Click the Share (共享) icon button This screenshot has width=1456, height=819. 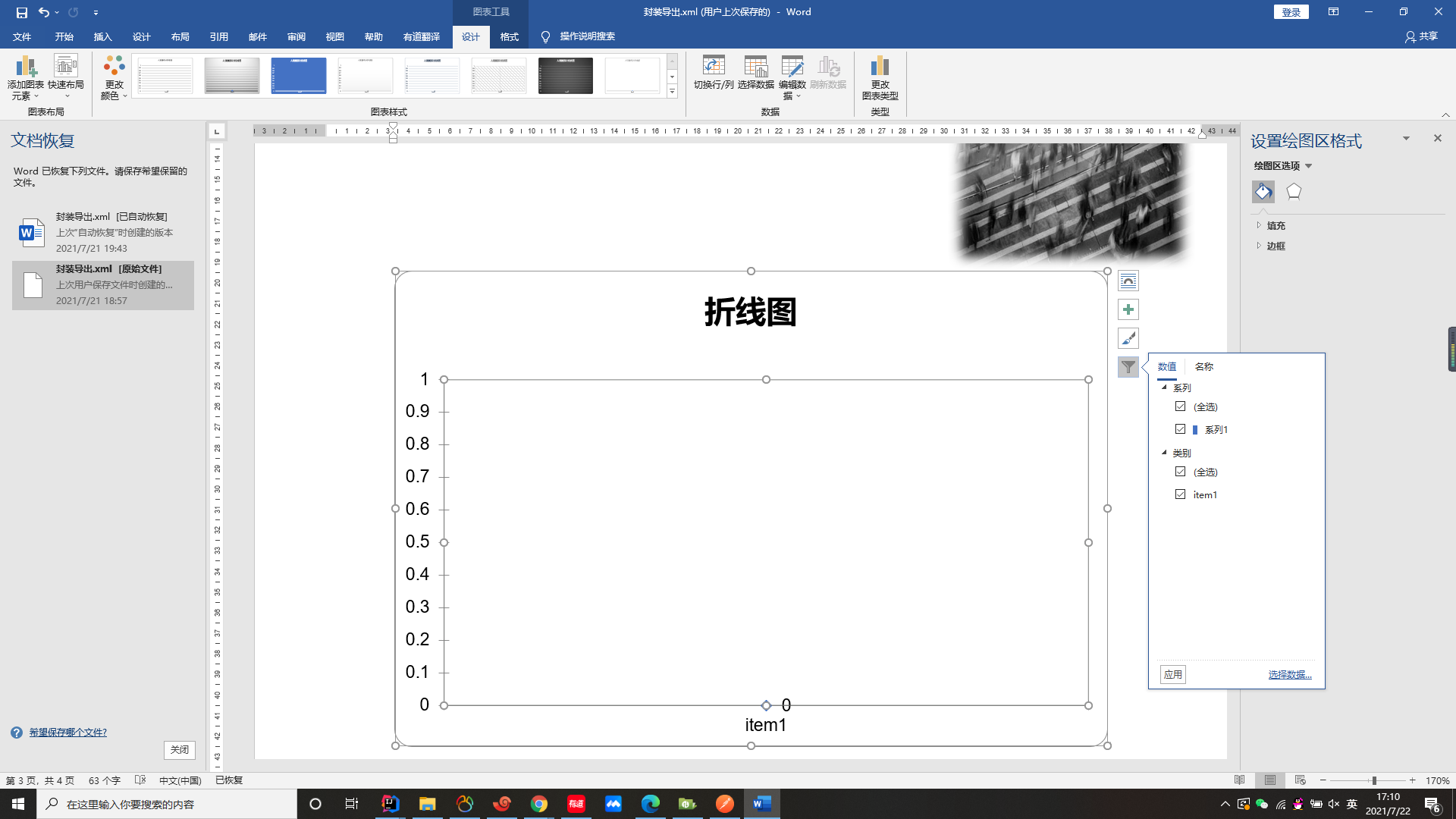pos(1421,36)
